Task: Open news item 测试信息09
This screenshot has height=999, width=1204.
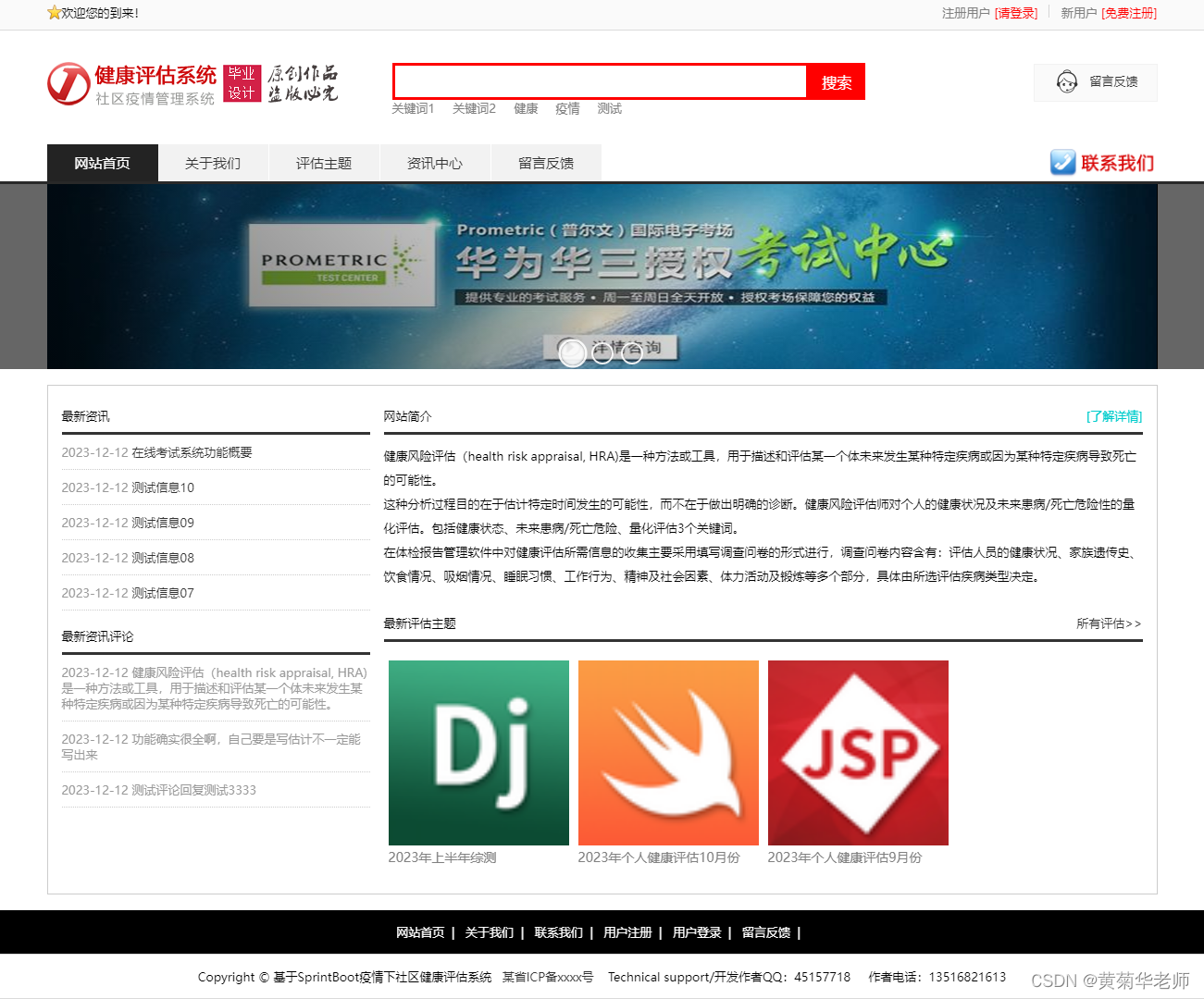Action: click(x=163, y=523)
